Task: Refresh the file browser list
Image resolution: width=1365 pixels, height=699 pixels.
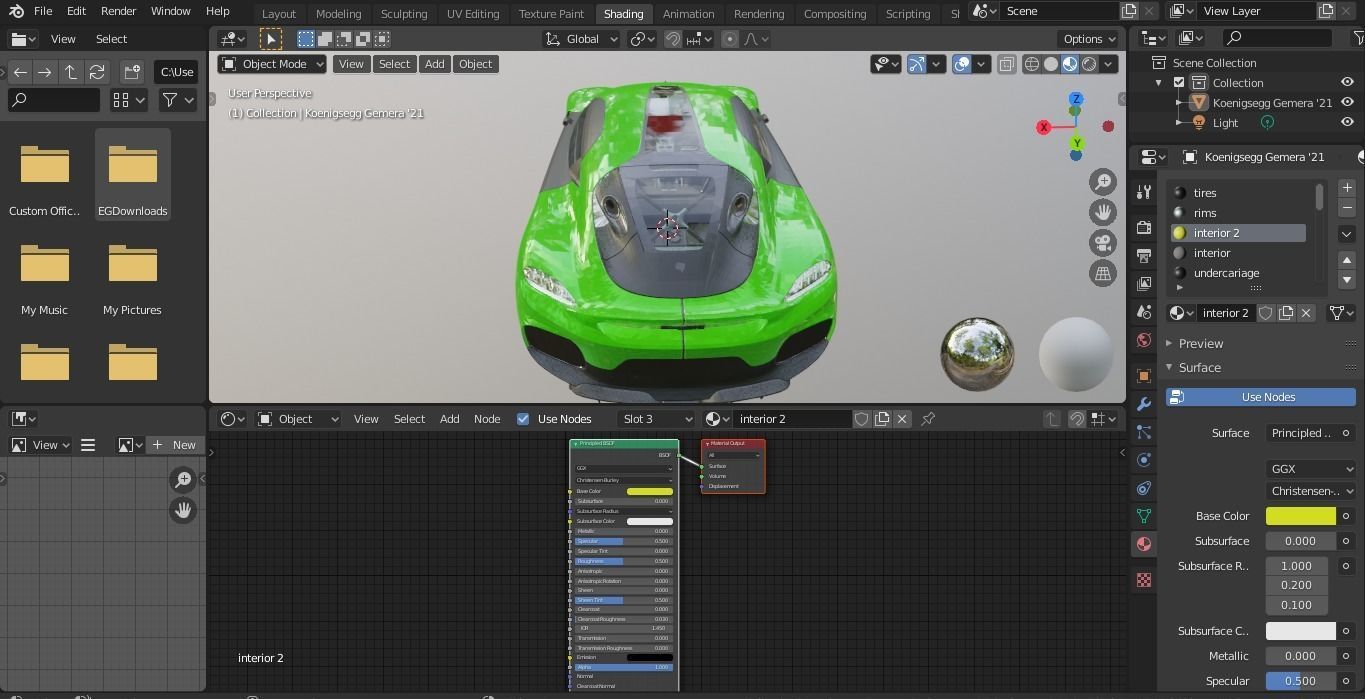Action: pos(97,72)
